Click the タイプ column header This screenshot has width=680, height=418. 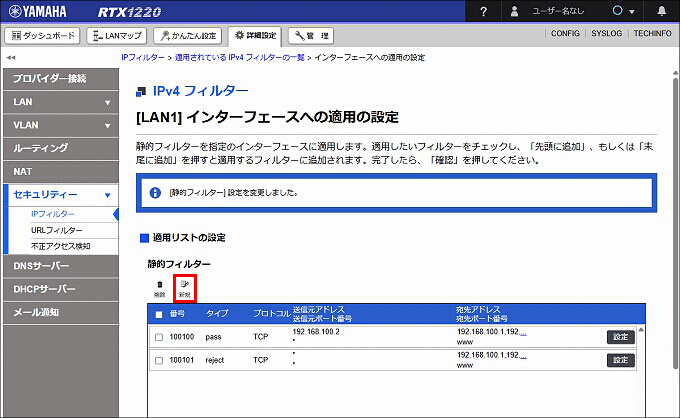tap(217, 314)
